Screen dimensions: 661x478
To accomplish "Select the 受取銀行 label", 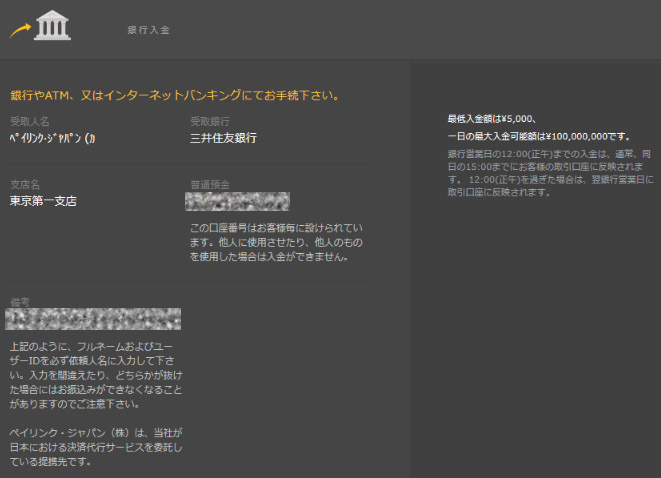I will point(210,122).
